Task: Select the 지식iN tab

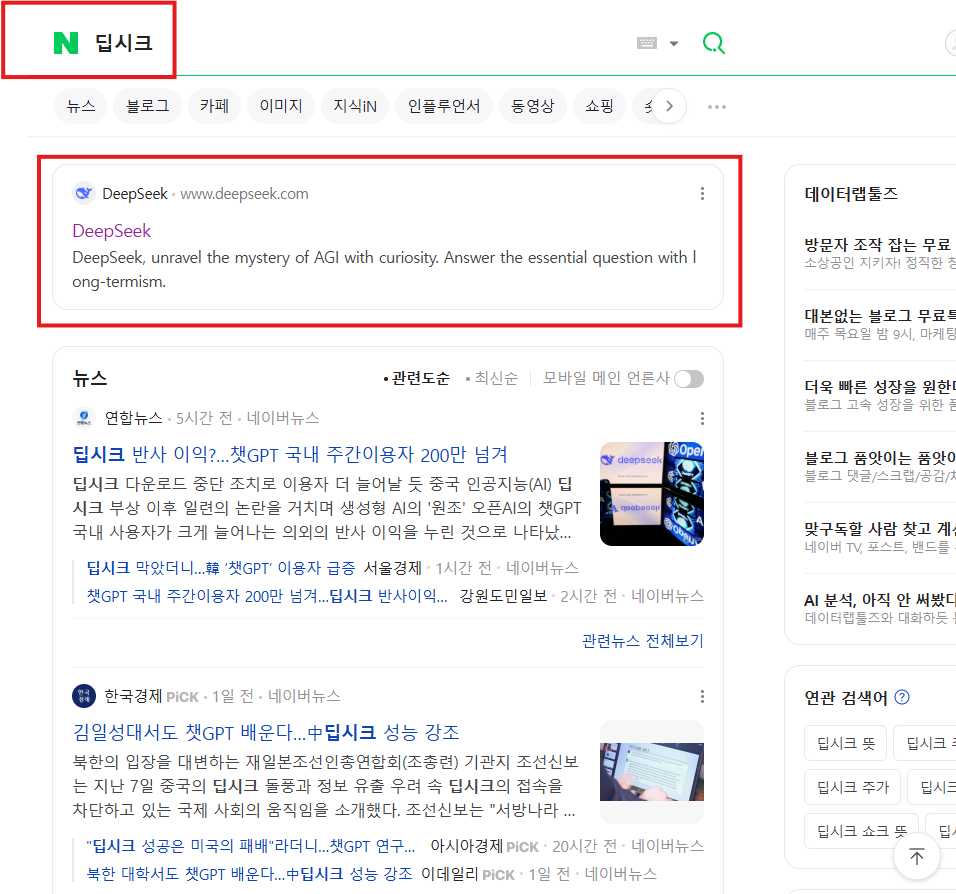Action: click(355, 106)
